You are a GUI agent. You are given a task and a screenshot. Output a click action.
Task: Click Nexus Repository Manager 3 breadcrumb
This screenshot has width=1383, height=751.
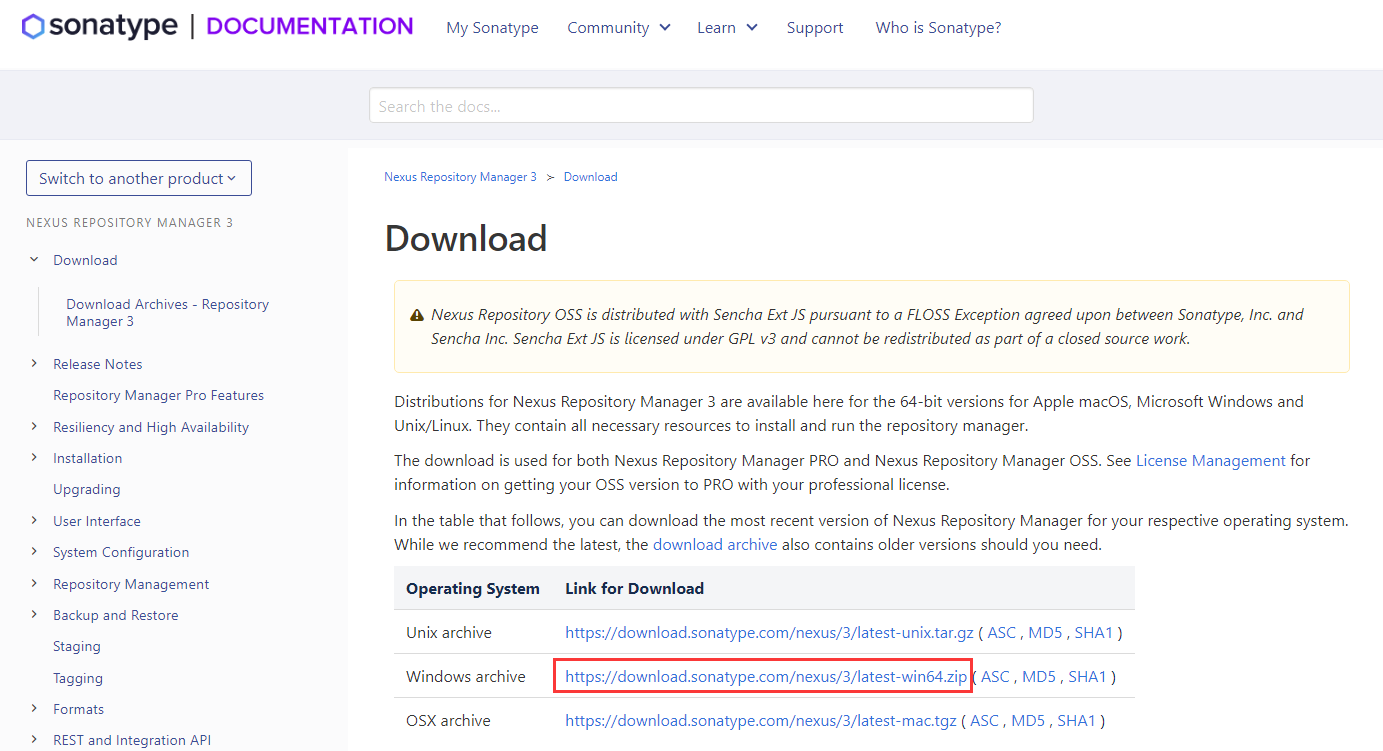(460, 177)
